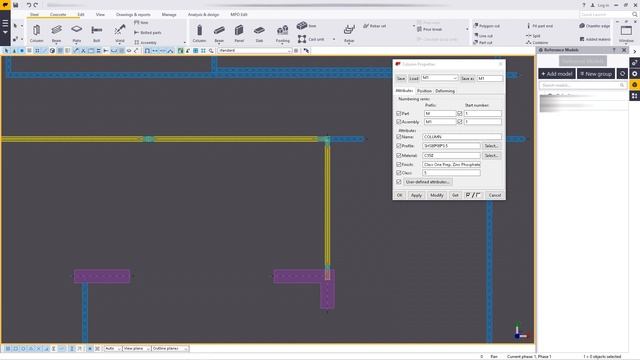Toggle the Assembly numbering checkbox
The width and height of the screenshot is (640, 360).
tap(398, 122)
